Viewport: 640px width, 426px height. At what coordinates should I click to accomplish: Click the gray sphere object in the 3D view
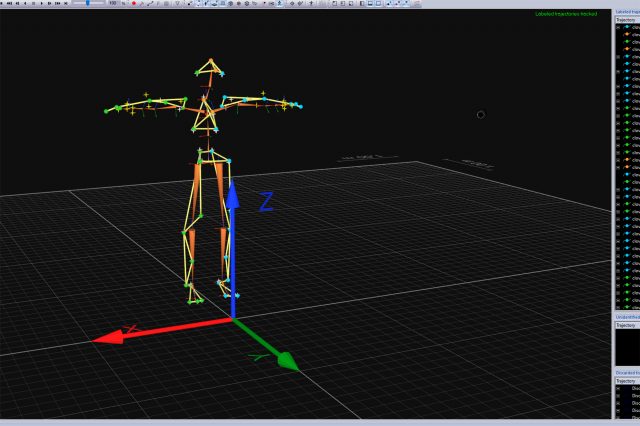tap(481, 115)
